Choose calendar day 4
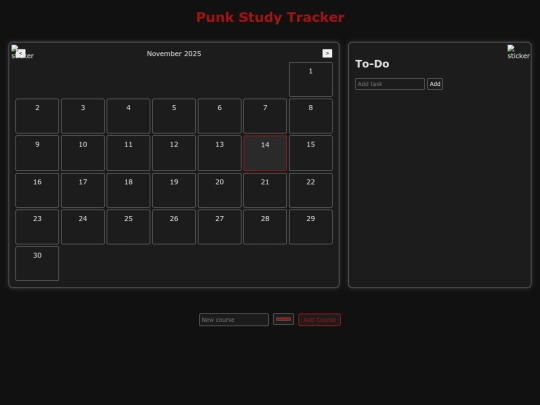Image resolution: width=540 pixels, height=405 pixels. pos(128,116)
